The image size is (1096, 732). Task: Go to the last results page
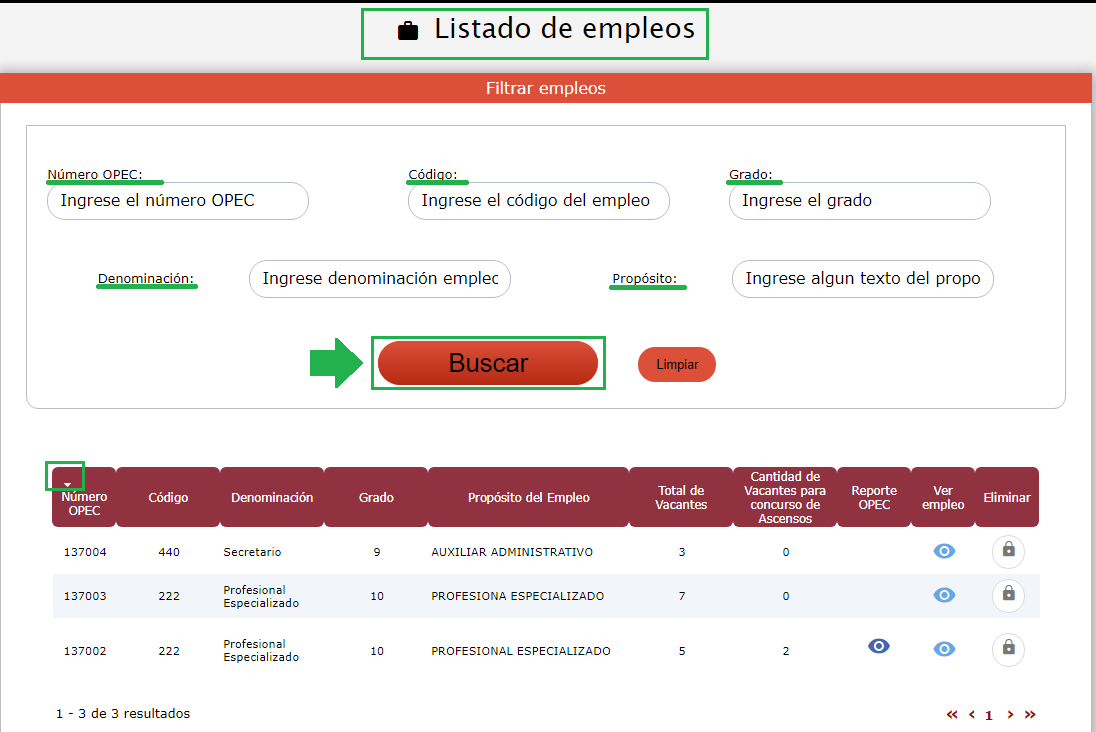pyautogui.click(x=1030, y=715)
